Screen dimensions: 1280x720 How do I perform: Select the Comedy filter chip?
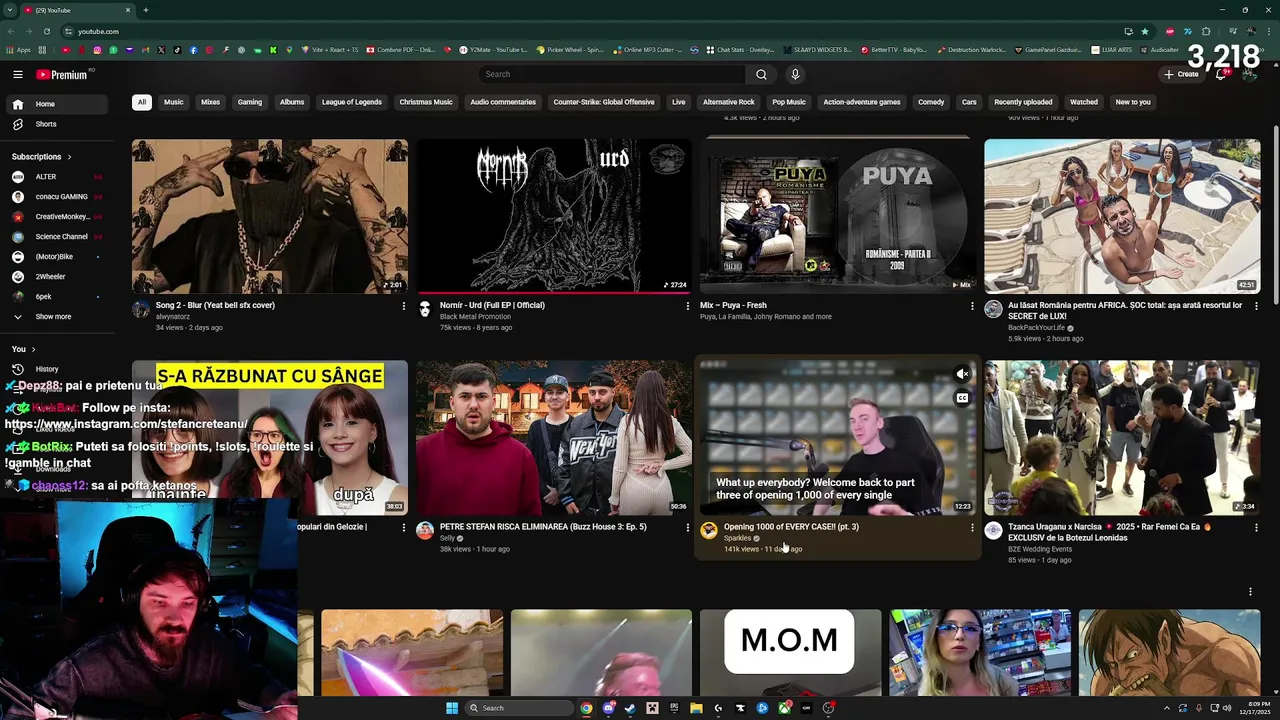tap(931, 102)
